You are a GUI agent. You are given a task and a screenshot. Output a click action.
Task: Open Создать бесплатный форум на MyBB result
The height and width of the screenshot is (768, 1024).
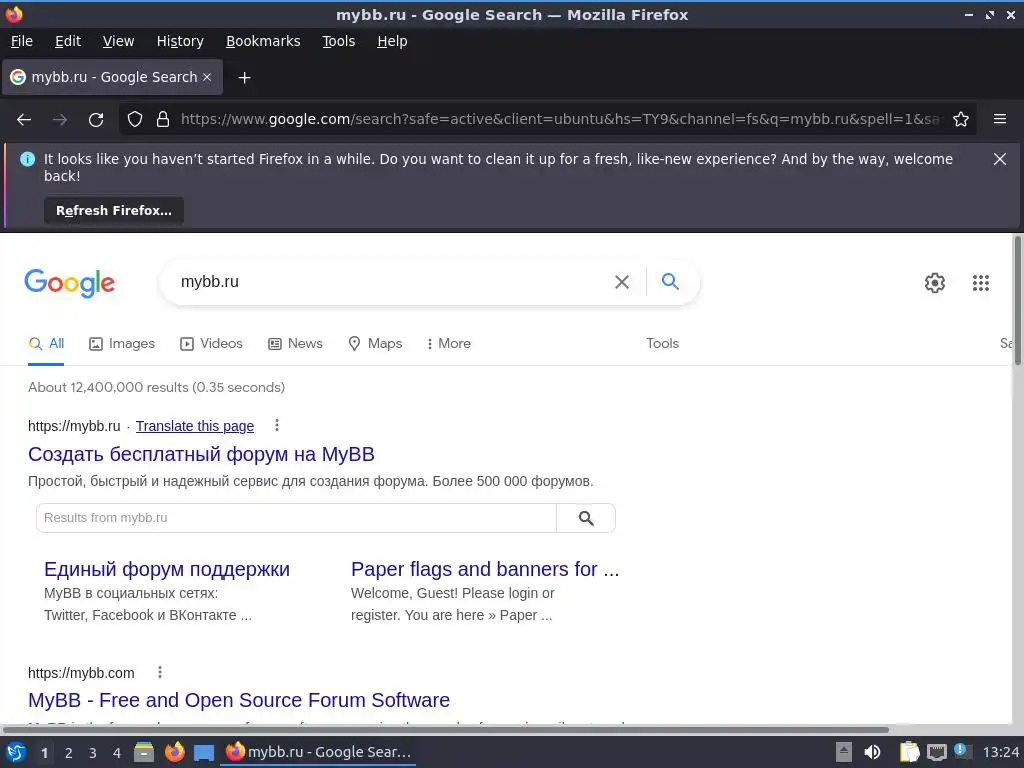pos(201,455)
